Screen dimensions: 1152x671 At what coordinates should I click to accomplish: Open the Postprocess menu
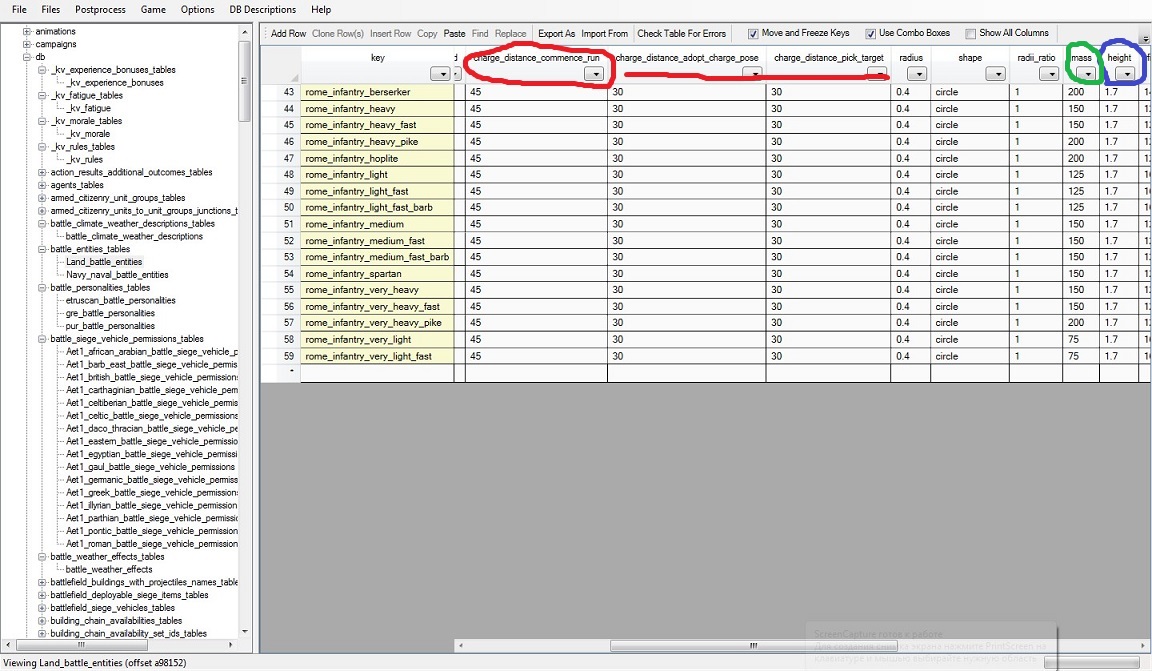[100, 10]
